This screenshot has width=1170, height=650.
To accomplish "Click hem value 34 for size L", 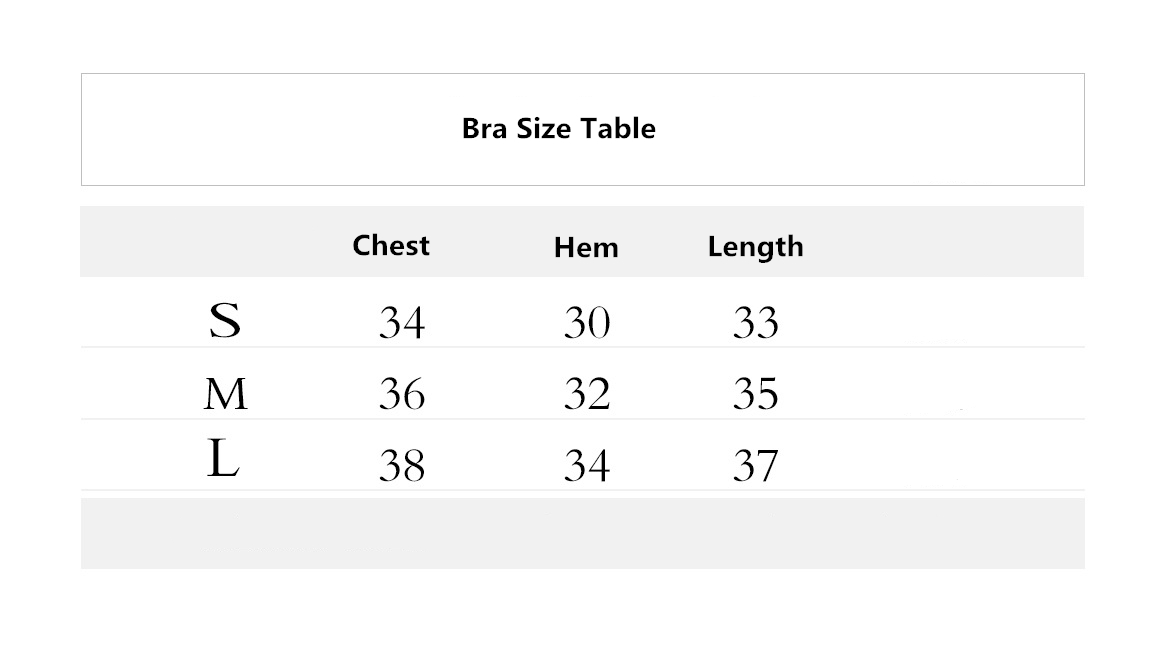I will pos(586,466).
